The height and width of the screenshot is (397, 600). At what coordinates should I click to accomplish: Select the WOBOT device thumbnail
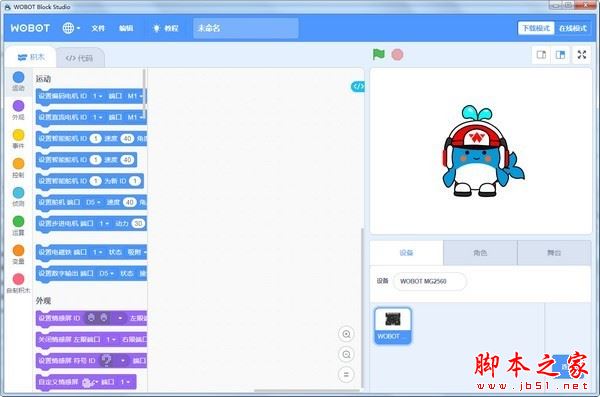393,325
